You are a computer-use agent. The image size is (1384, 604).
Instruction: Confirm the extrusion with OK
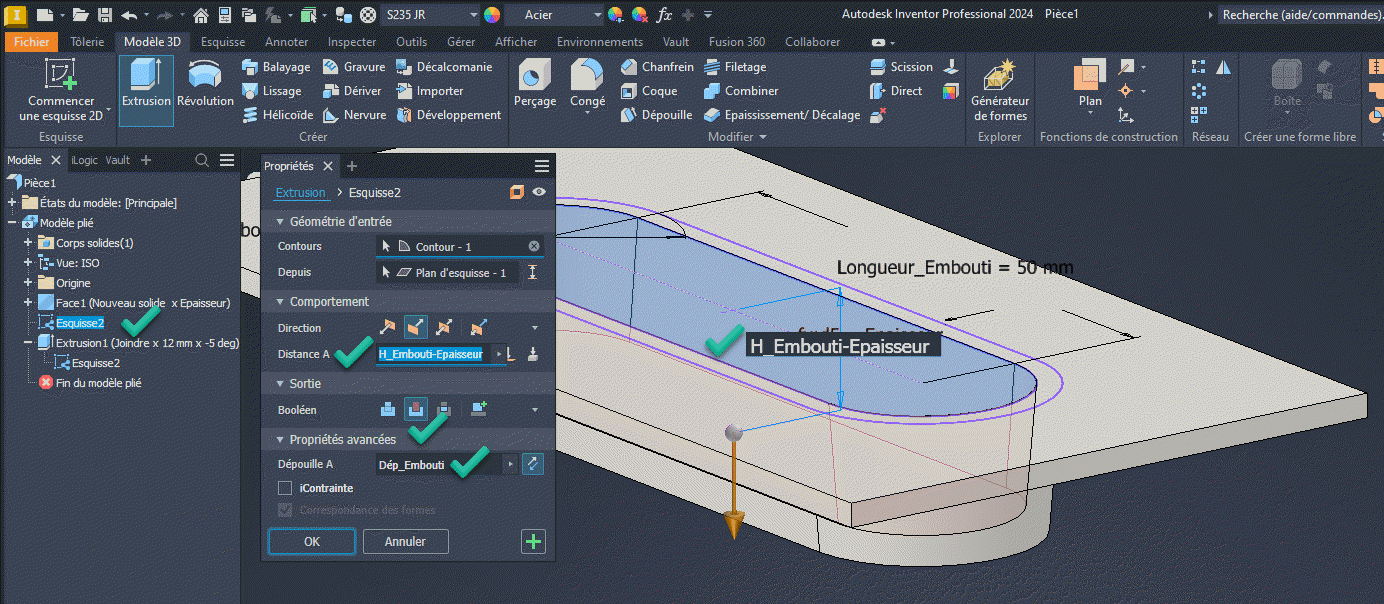tap(312, 541)
